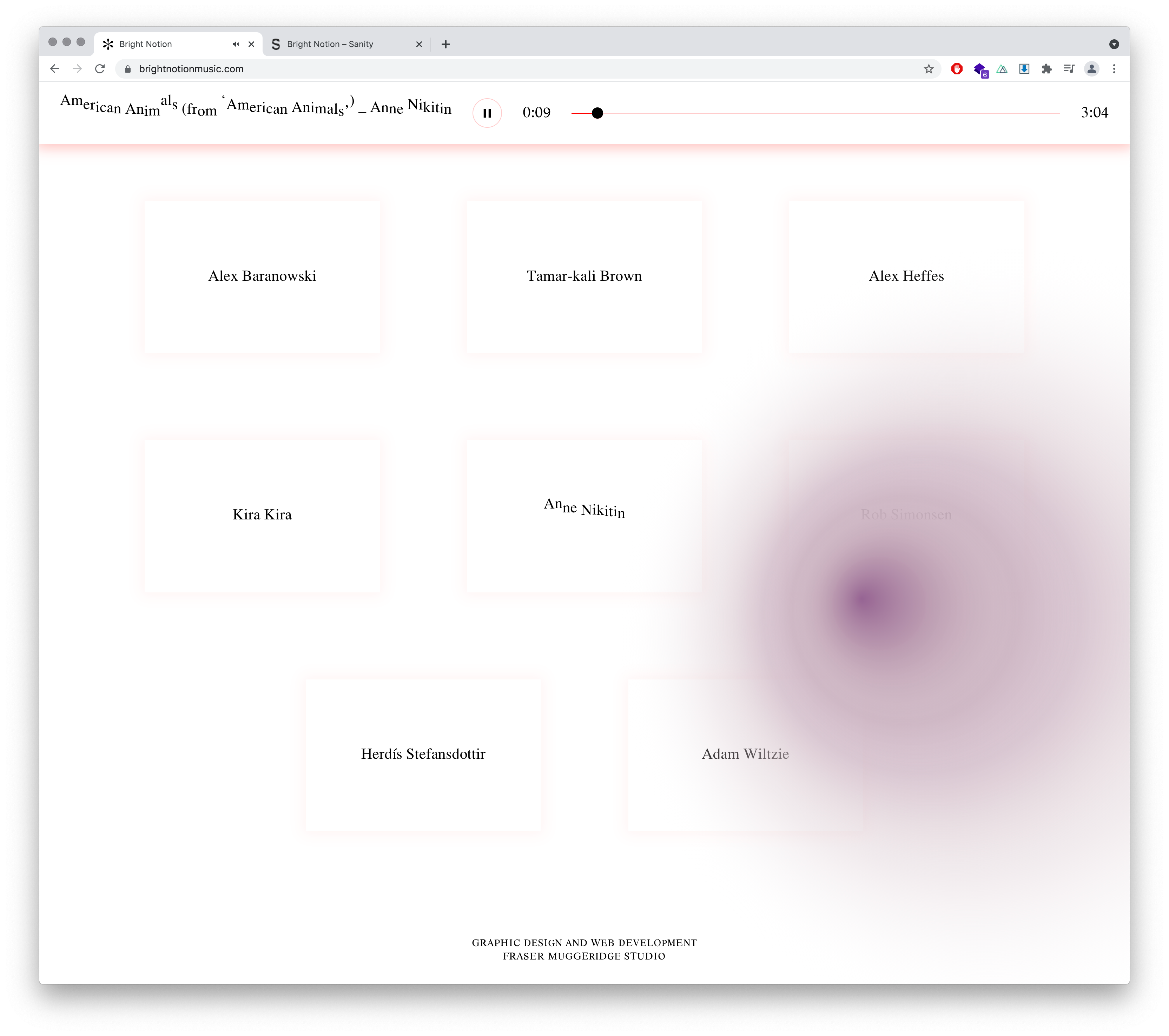Click the red ad blocker extension icon
The image size is (1169, 1036).
[956, 69]
